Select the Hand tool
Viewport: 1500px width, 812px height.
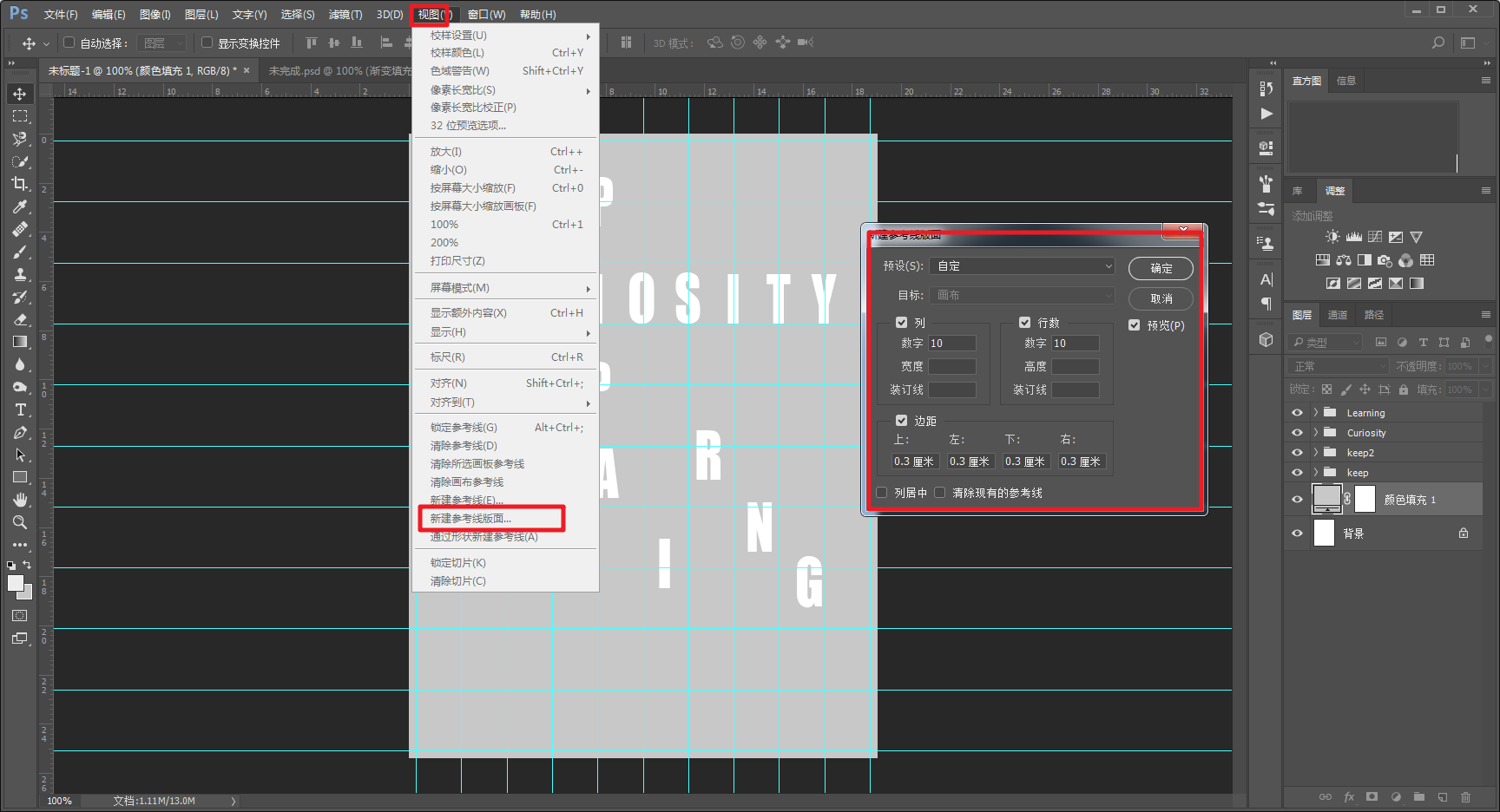pos(20,500)
